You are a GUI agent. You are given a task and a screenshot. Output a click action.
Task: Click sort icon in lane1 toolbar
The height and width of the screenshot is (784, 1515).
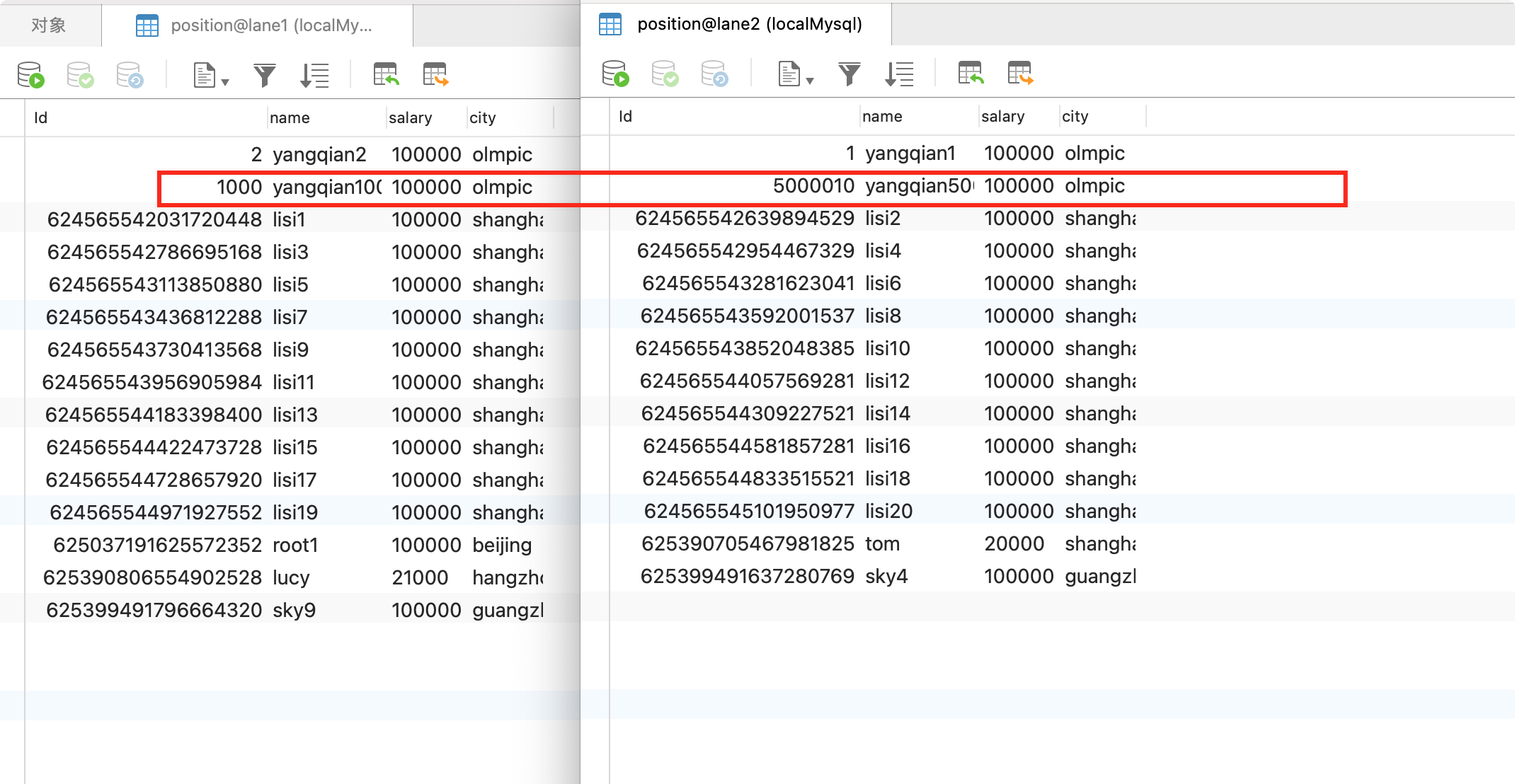pyautogui.click(x=314, y=74)
